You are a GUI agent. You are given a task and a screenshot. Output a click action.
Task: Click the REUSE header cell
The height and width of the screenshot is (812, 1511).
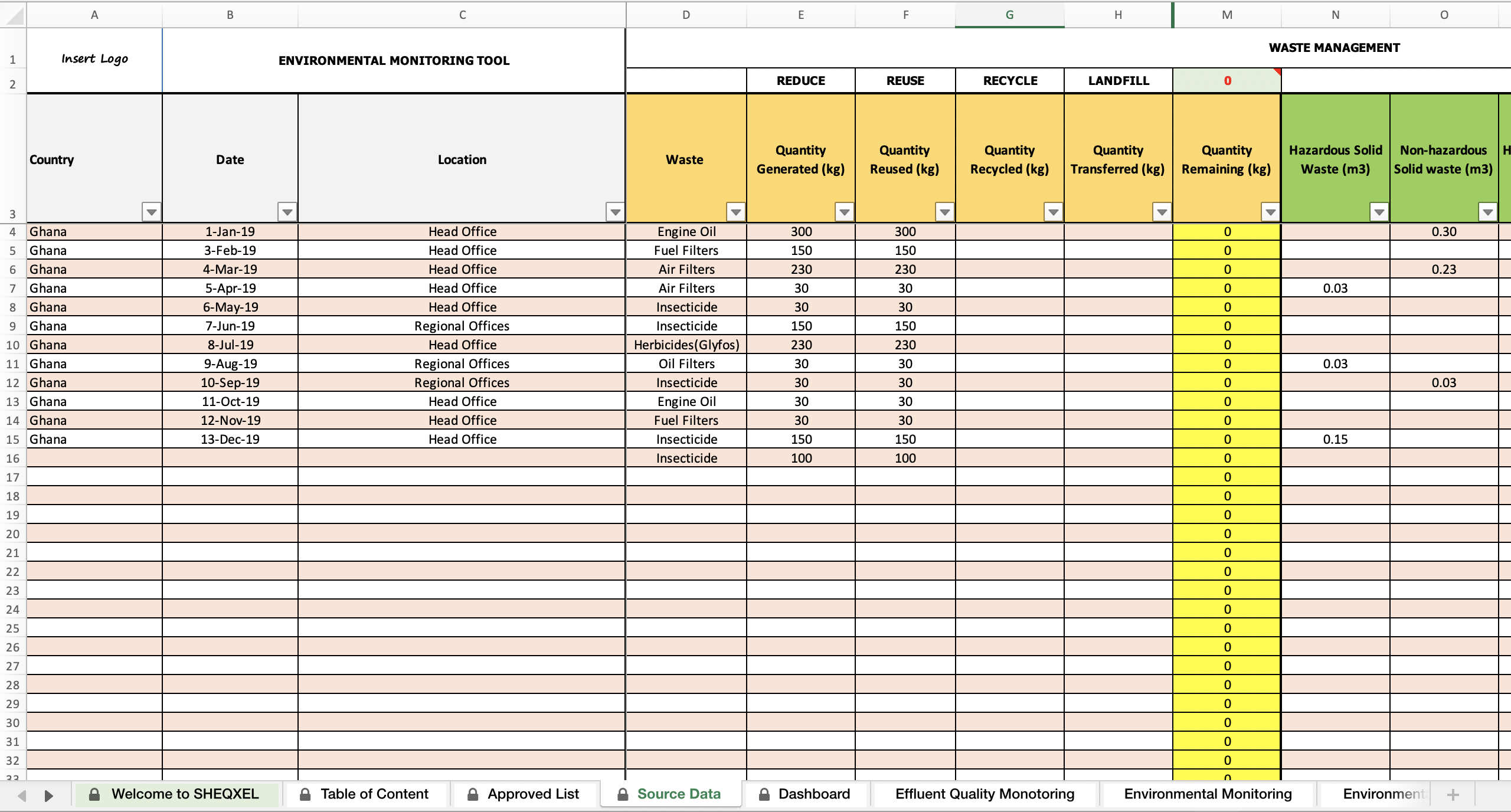coord(905,81)
